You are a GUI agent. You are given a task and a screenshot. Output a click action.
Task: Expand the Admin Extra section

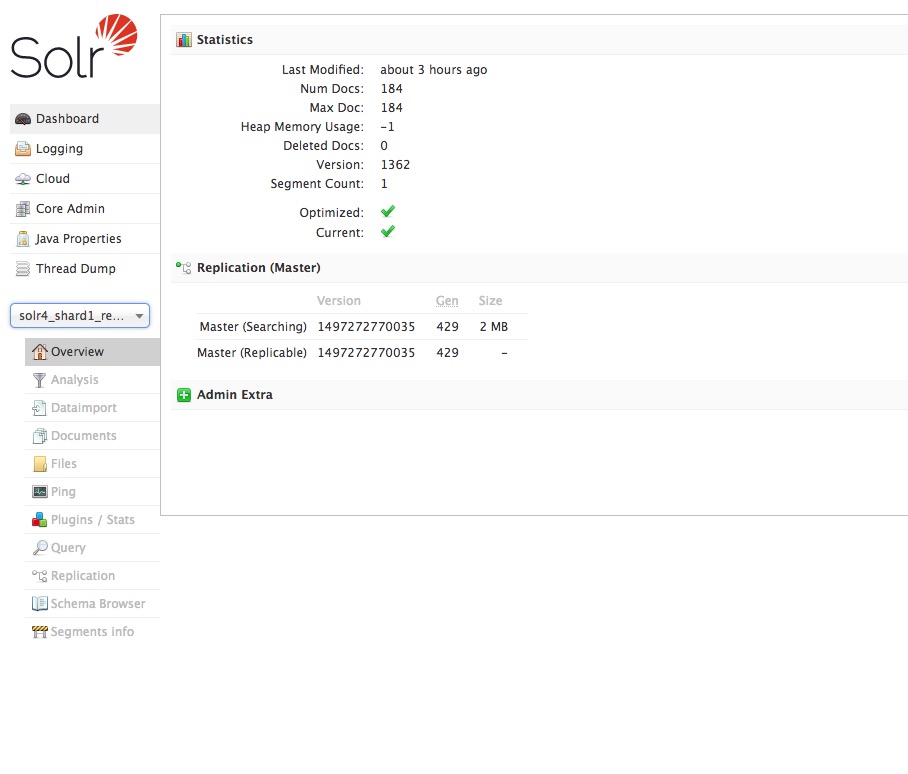(235, 395)
